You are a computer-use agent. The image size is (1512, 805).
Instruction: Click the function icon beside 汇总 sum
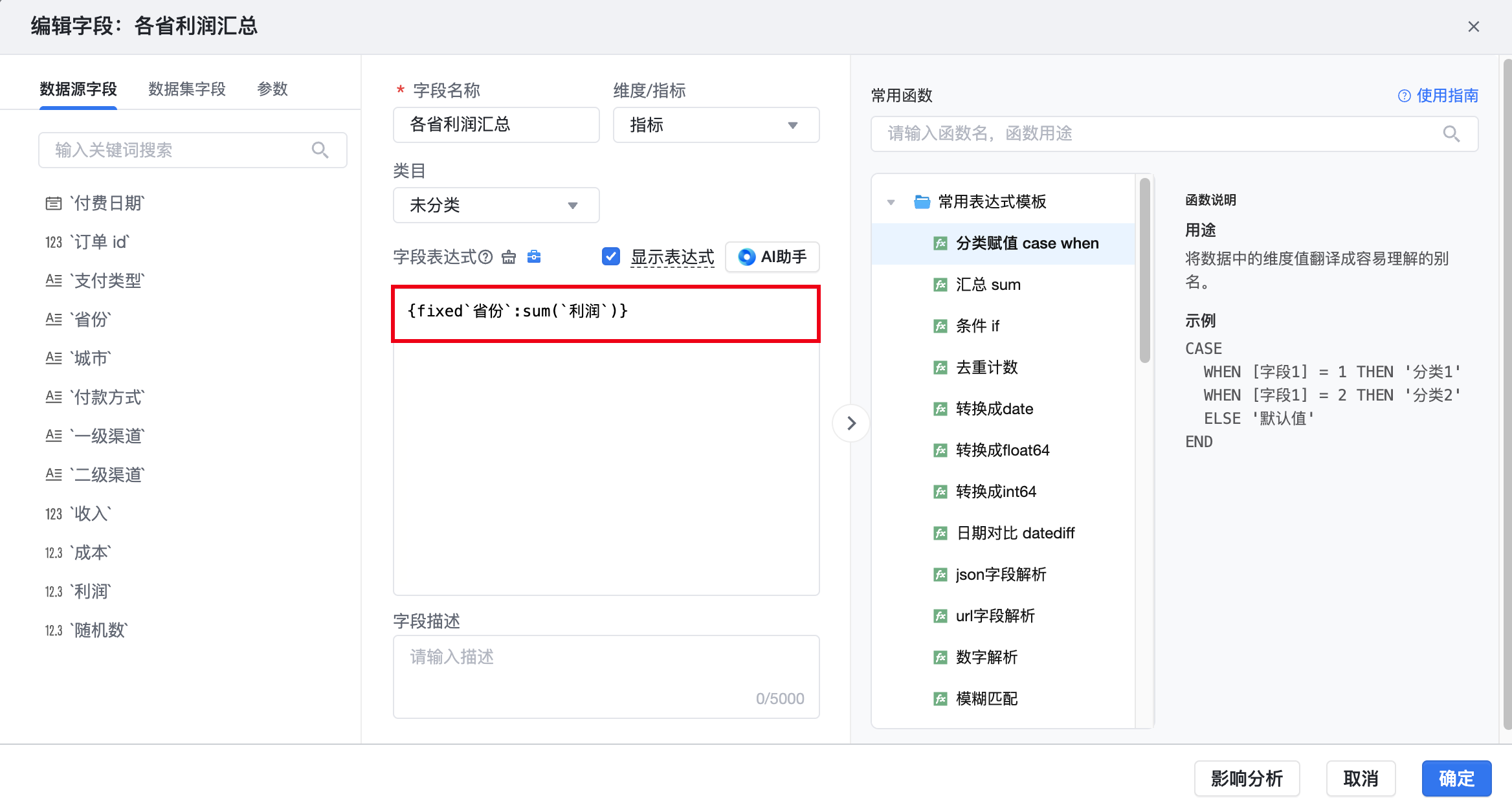pyautogui.click(x=940, y=285)
